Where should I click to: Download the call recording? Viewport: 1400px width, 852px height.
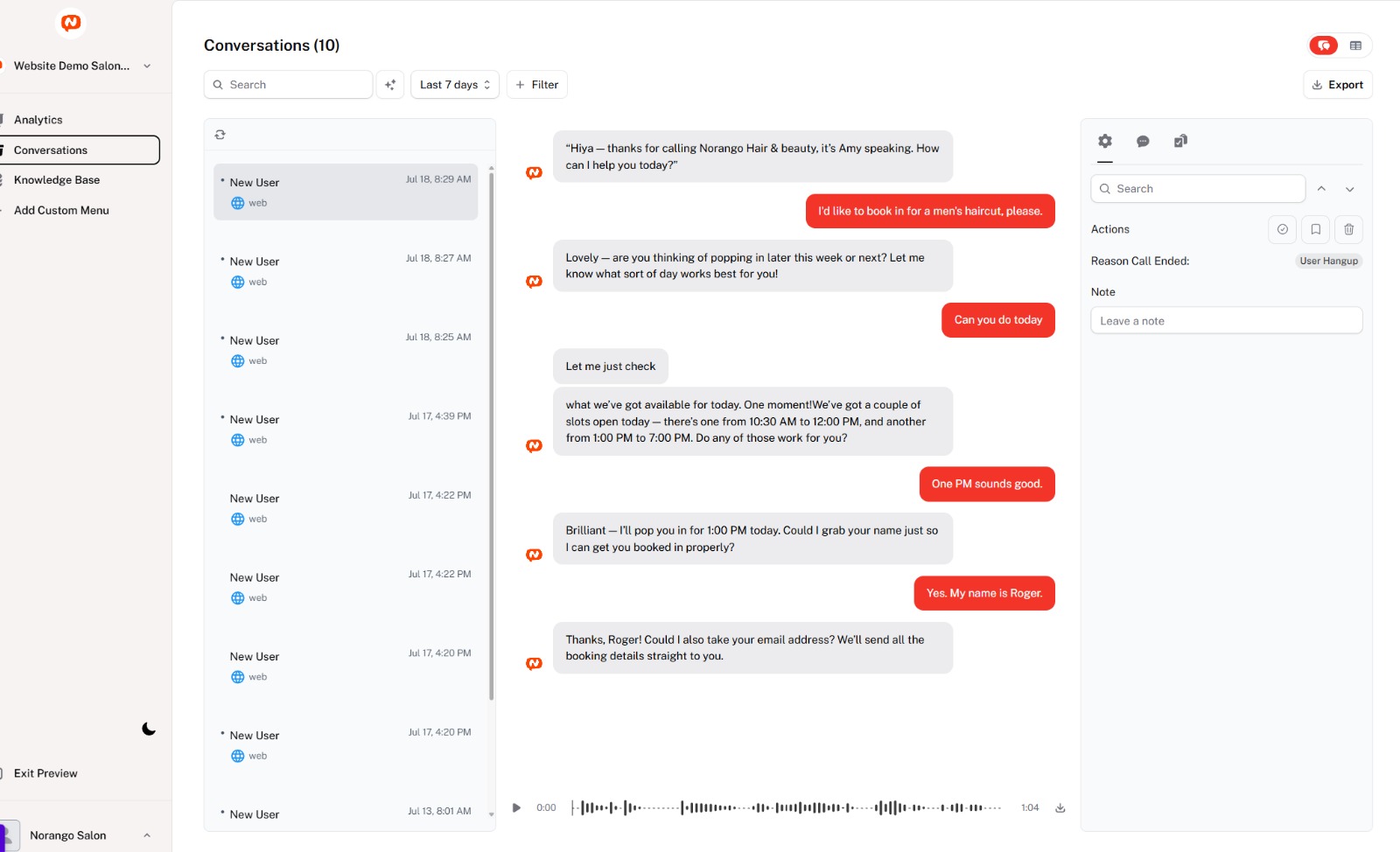click(x=1060, y=807)
